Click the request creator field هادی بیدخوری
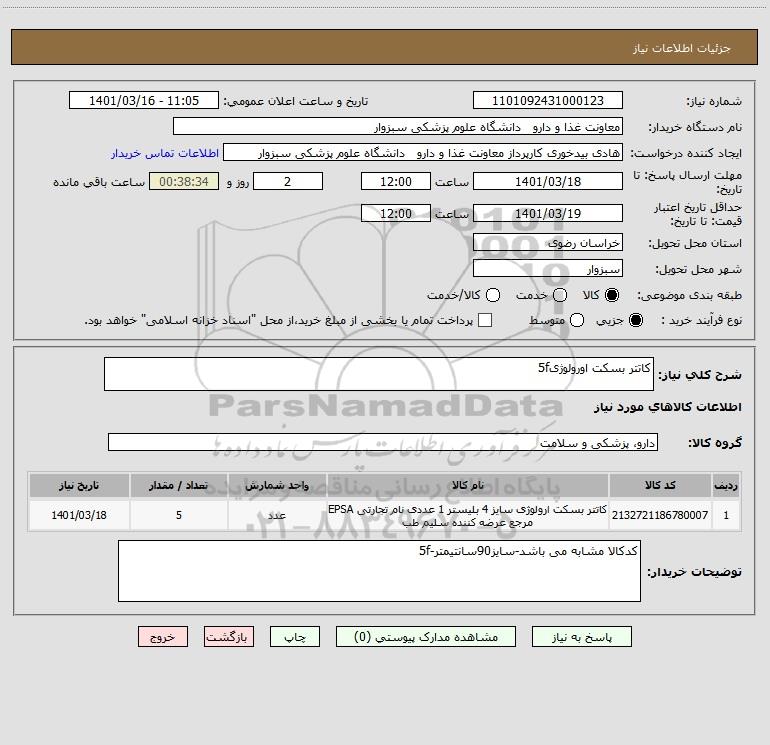Viewport: 770px width, 745px height. point(423,153)
